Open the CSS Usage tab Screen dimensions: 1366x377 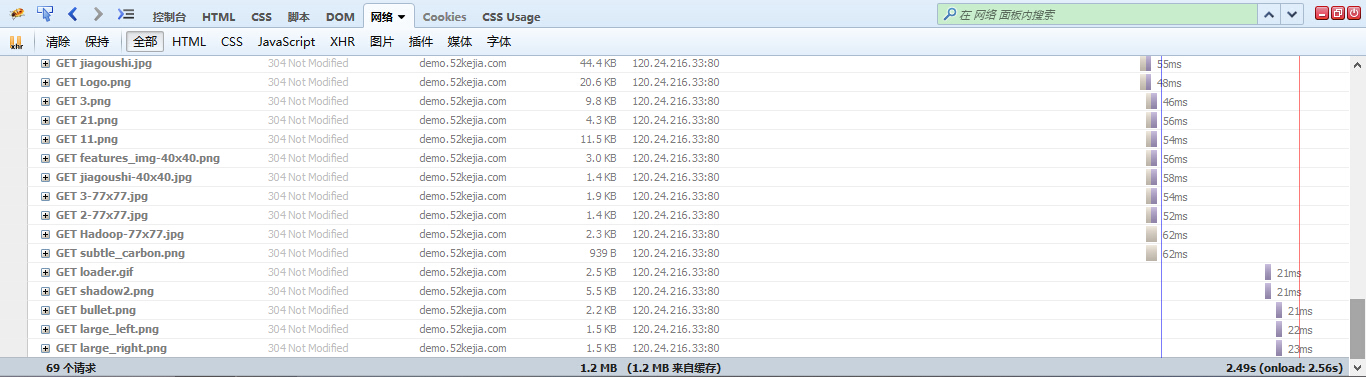click(x=511, y=17)
